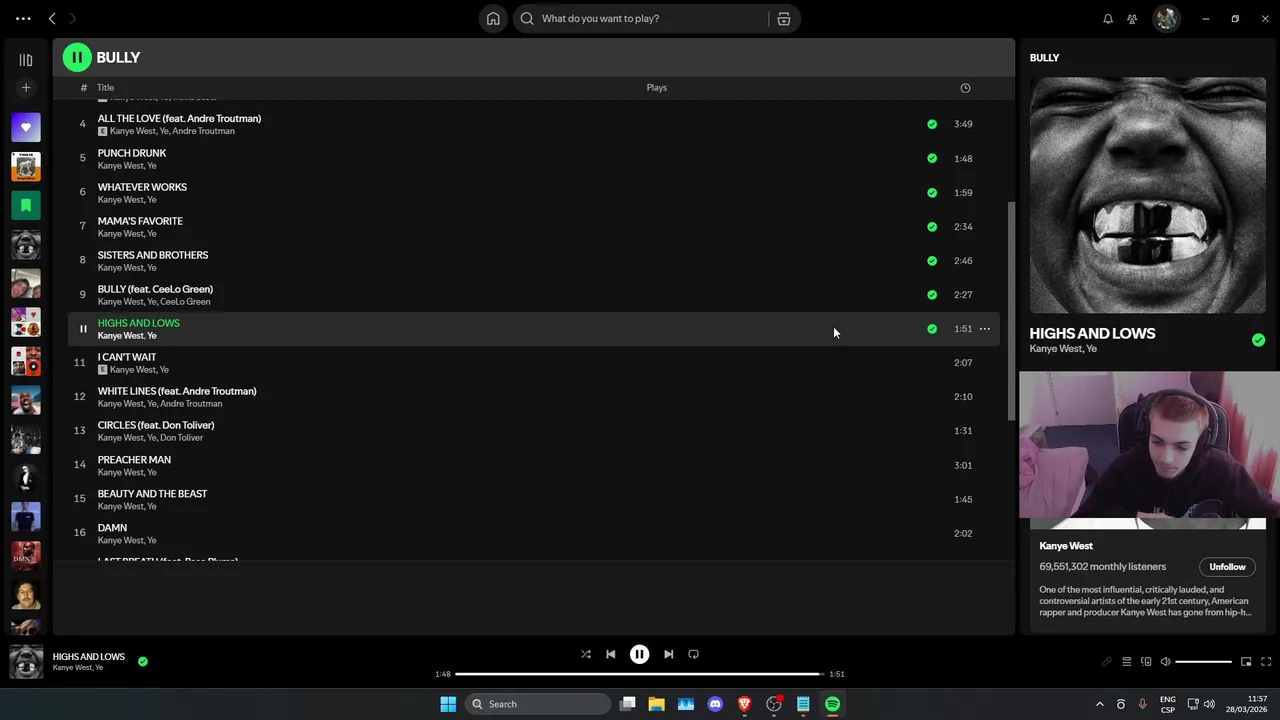
Task: Click the Unfollow button for Kanye West
Action: pos(1227,567)
